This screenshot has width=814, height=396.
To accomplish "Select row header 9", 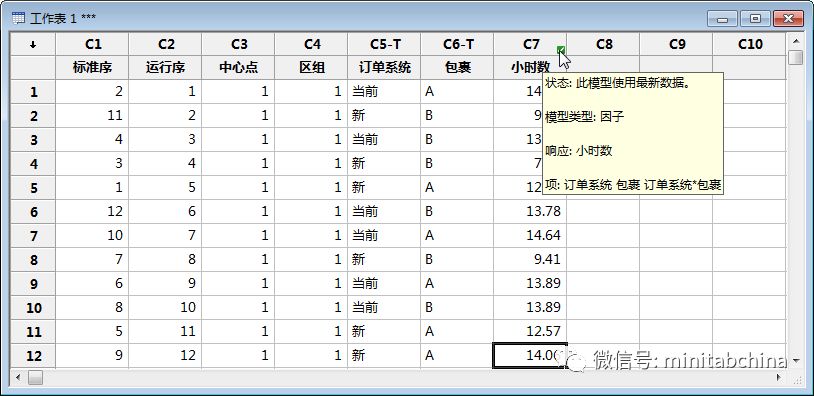I will click(33, 283).
